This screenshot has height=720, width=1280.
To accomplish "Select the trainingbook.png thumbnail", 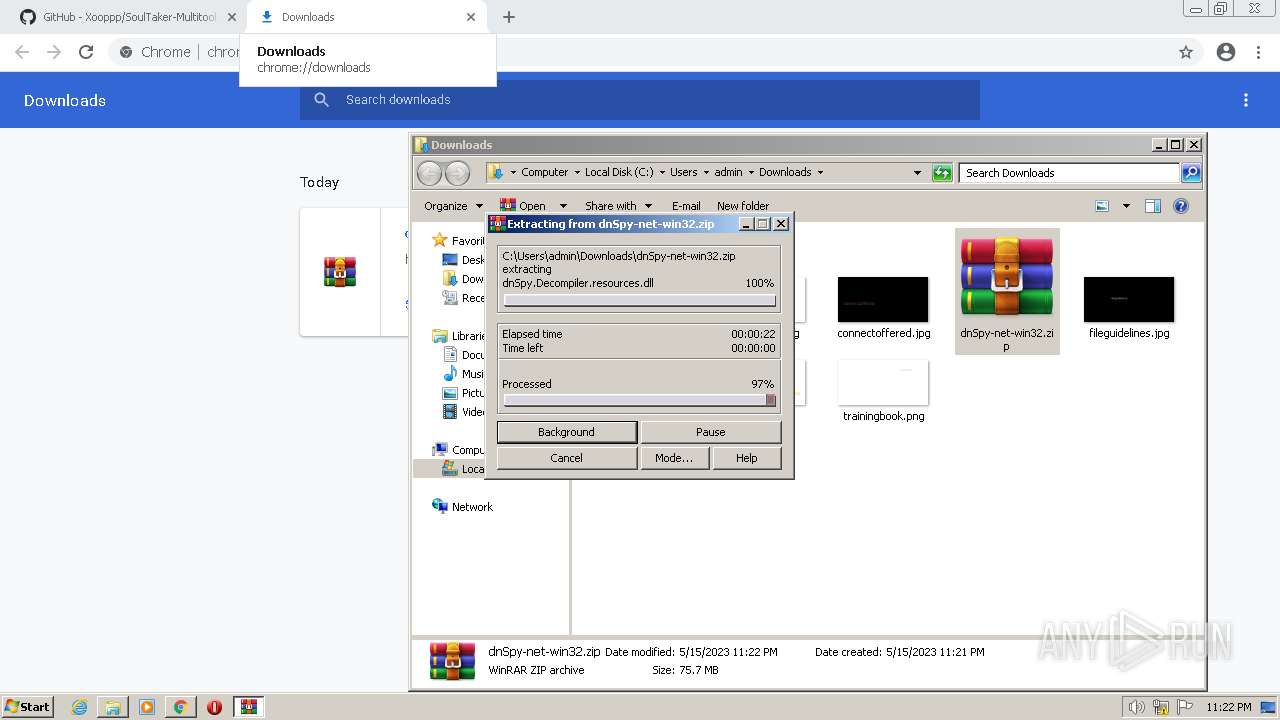I will pyautogui.click(x=883, y=382).
